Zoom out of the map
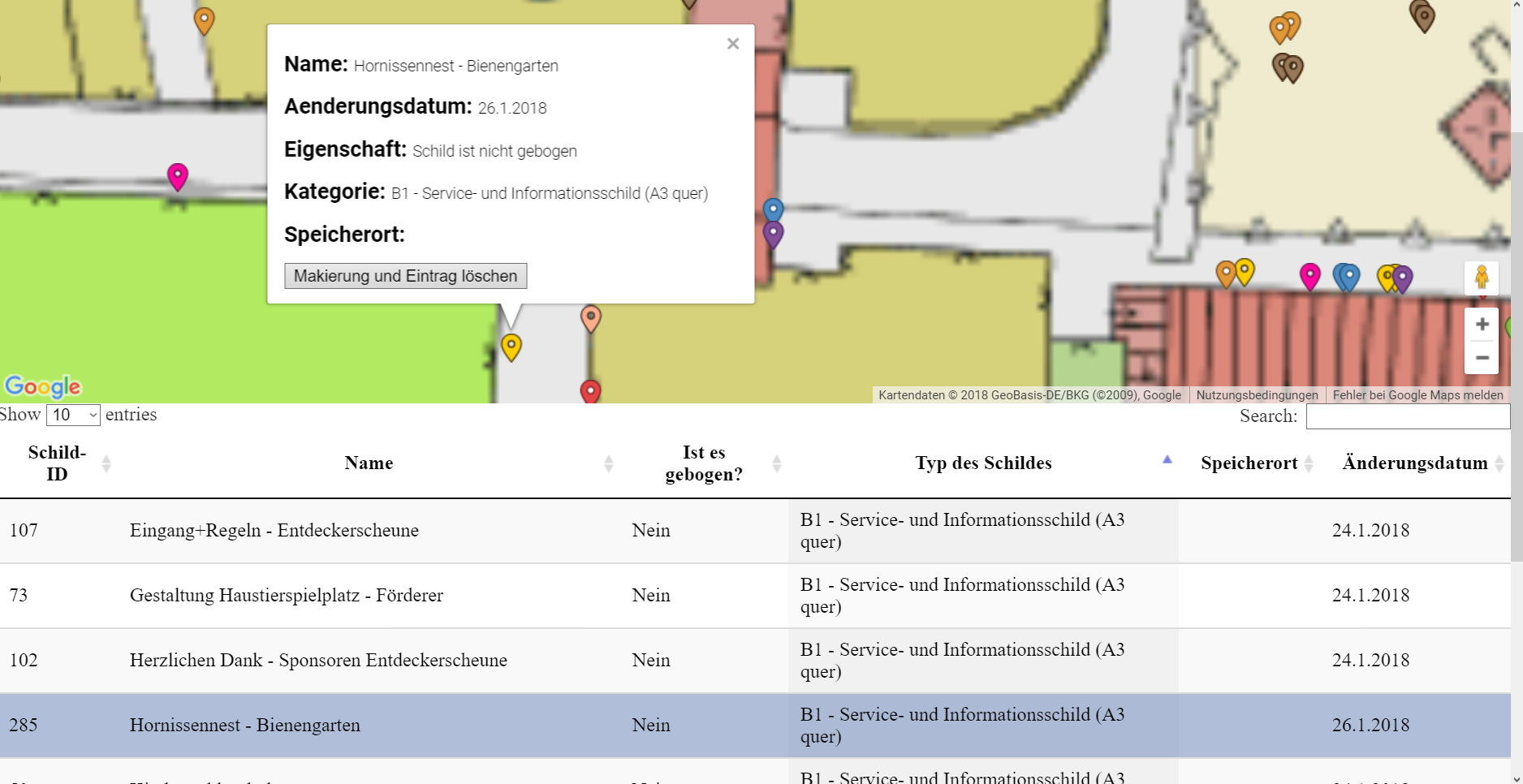 [1482, 357]
